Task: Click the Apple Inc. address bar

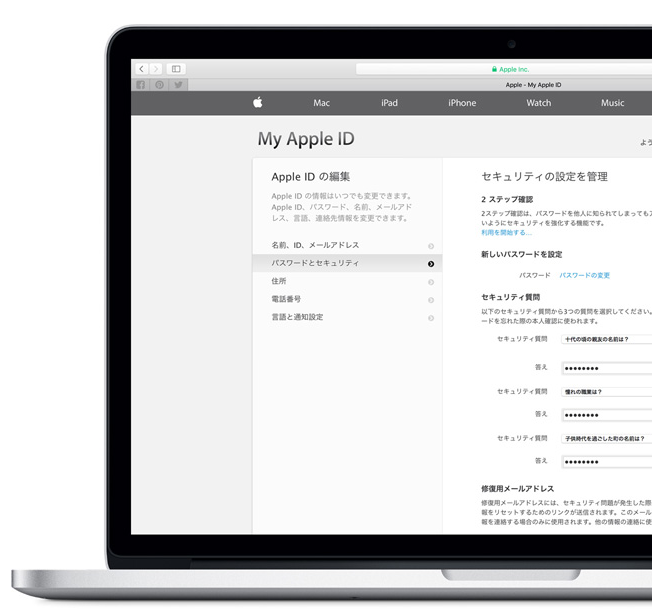Action: click(504, 69)
